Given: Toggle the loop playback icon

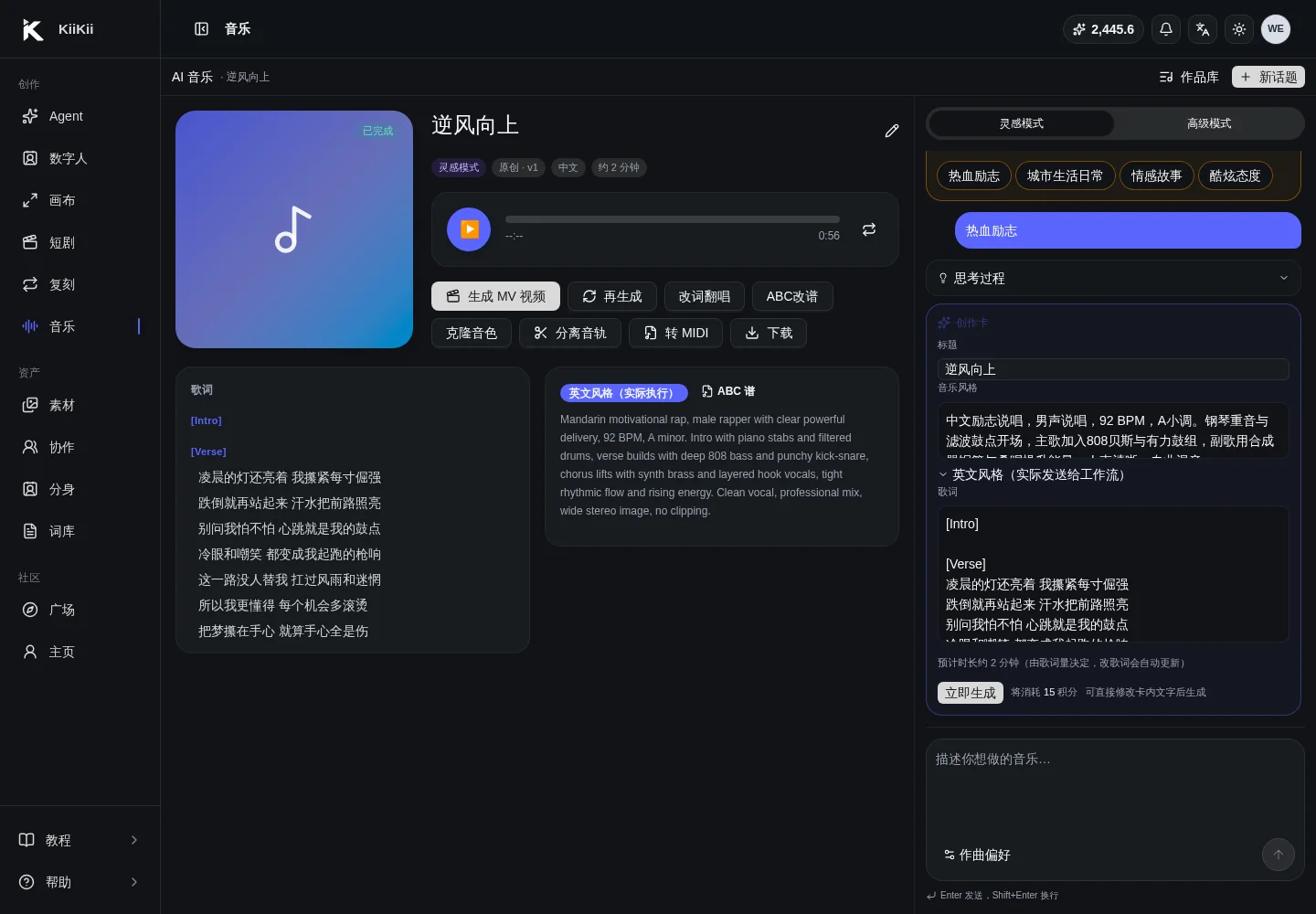Looking at the screenshot, I should click(x=869, y=229).
